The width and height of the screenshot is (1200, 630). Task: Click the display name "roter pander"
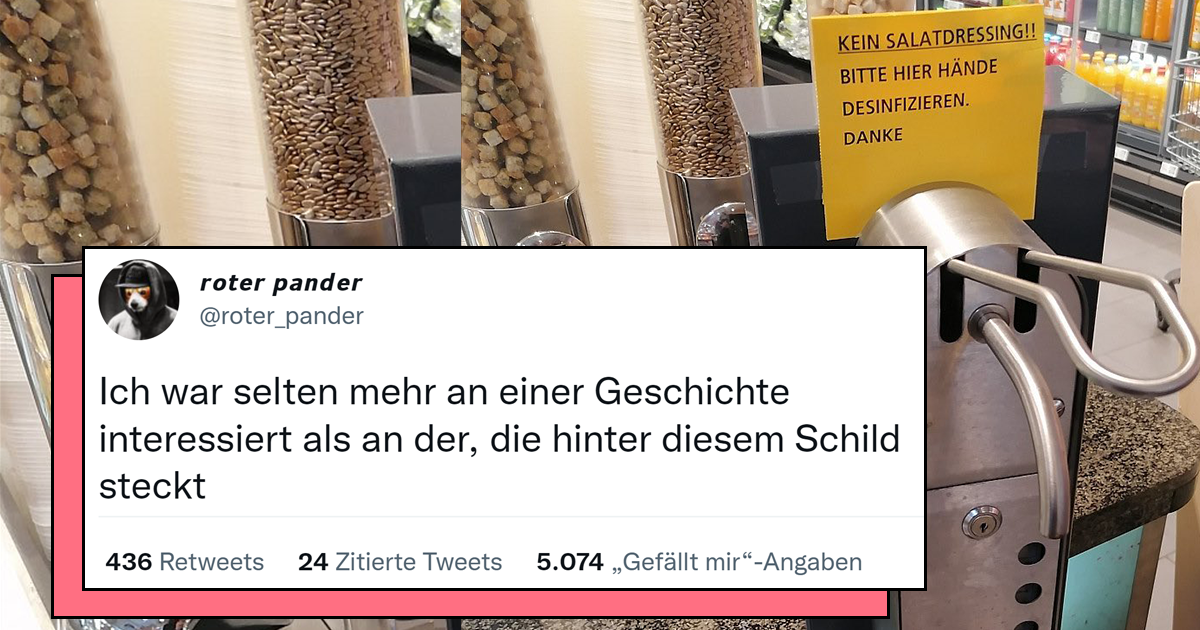[x=281, y=283]
